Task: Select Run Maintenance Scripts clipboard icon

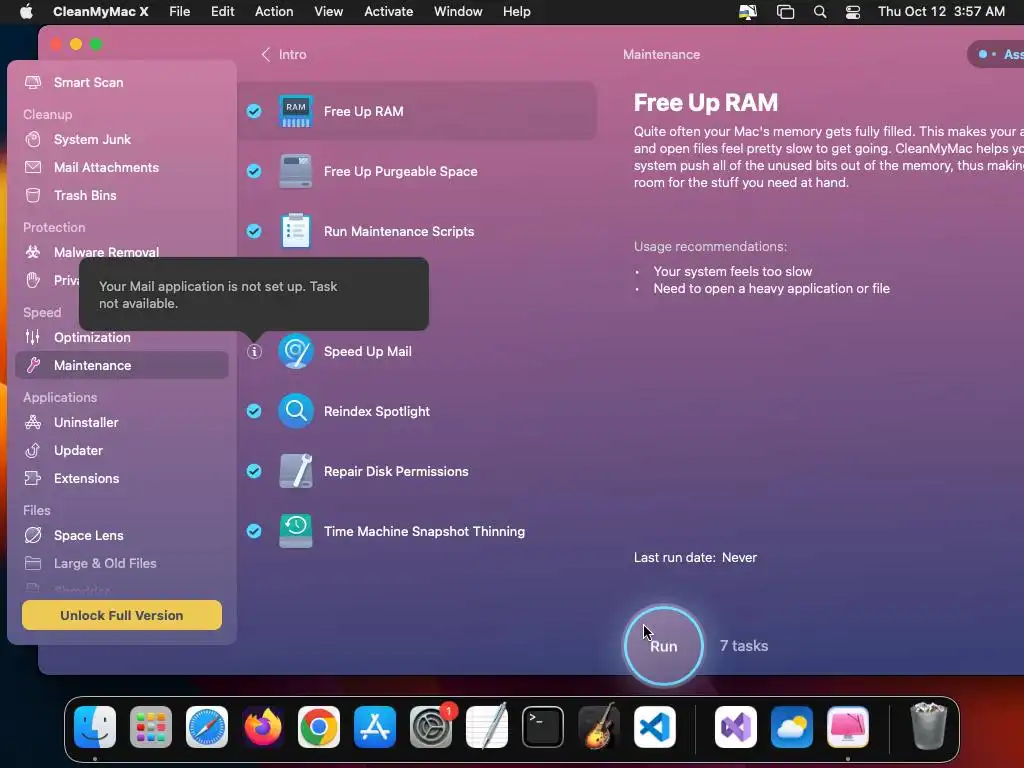Action: point(296,231)
